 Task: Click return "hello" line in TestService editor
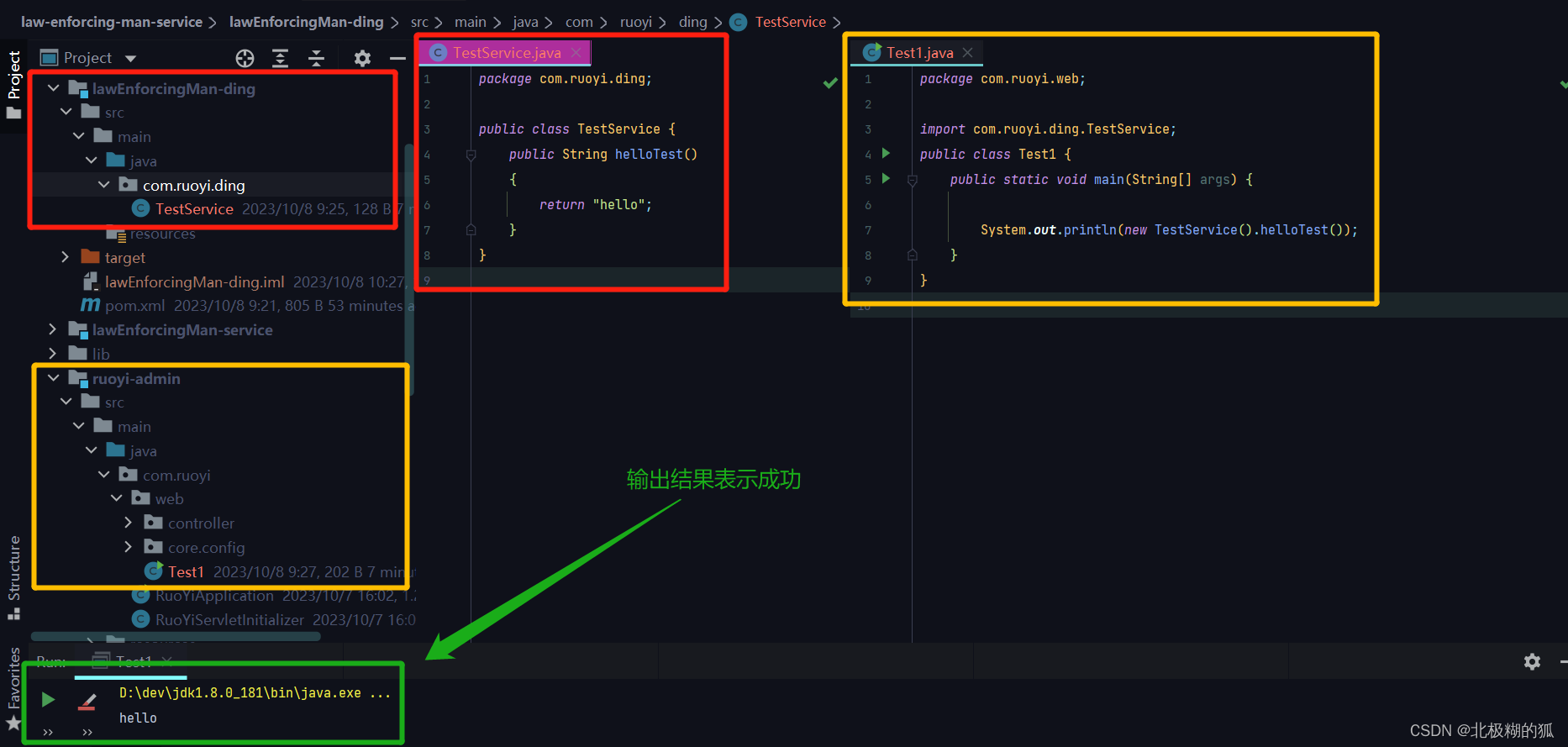click(x=595, y=204)
